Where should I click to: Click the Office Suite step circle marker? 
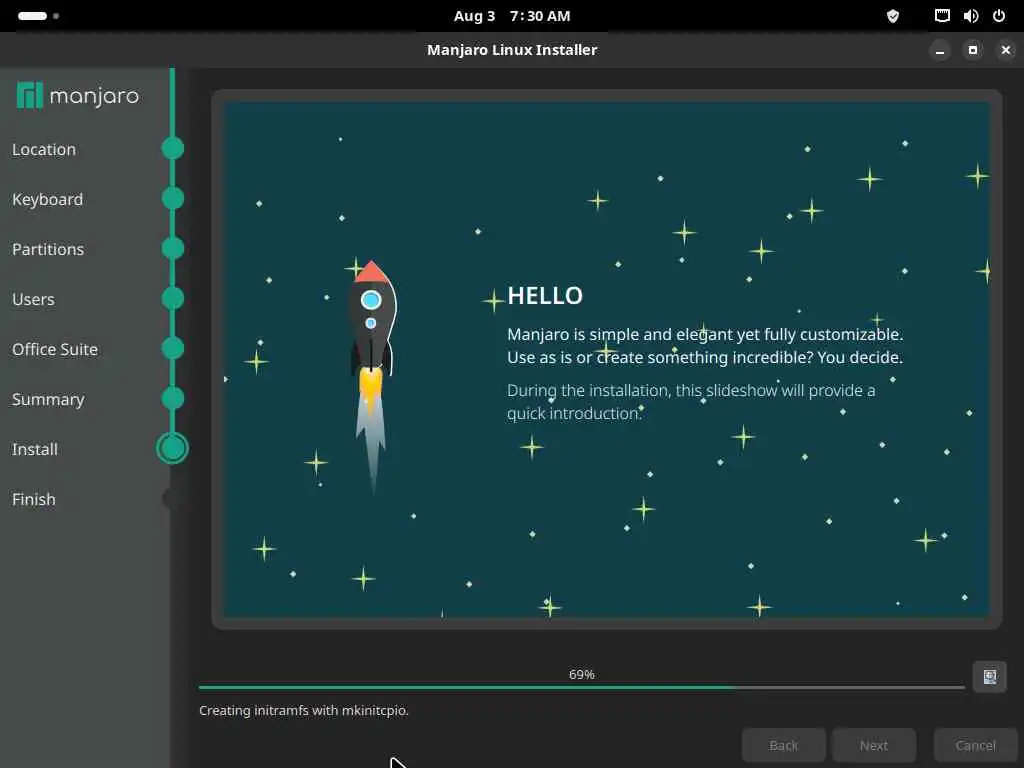click(x=173, y=348)
